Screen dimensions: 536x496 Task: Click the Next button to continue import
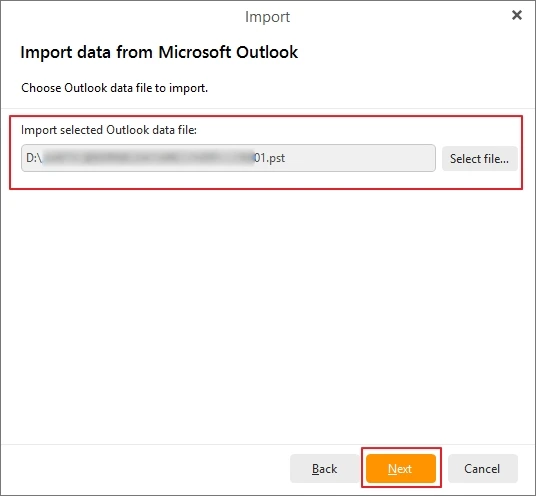click(x=401, y=468)
